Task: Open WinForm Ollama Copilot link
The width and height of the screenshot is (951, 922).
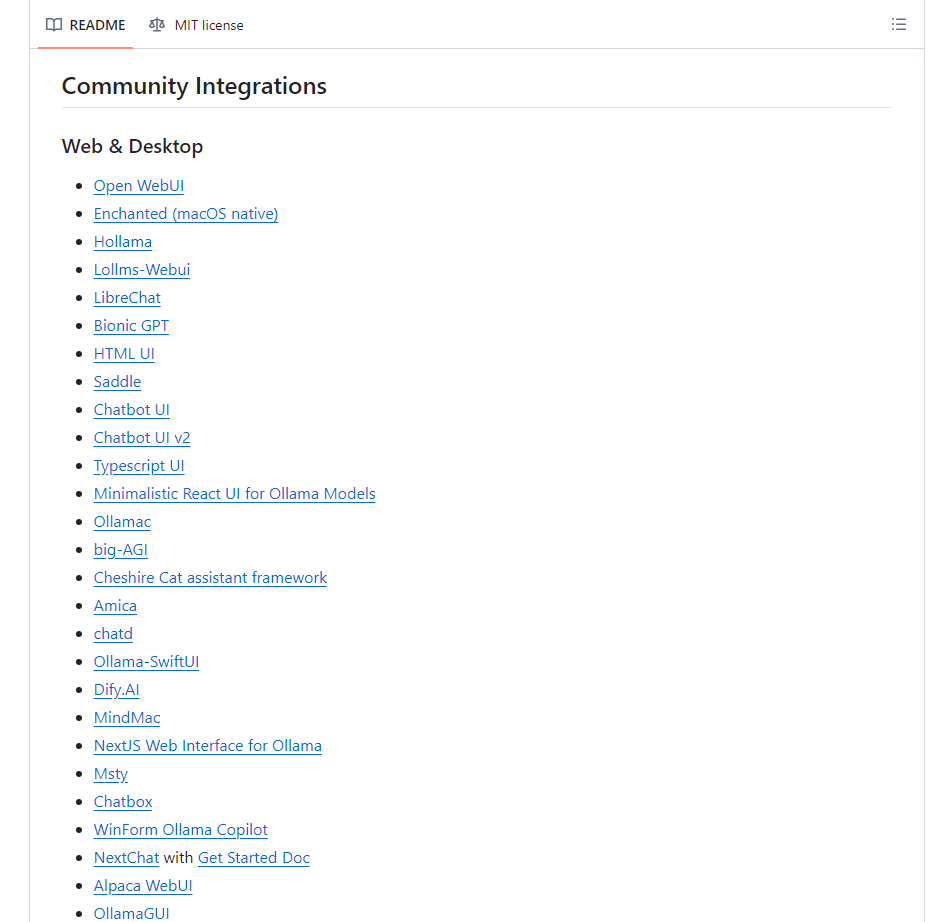Action: pyautogui.click(x=180, y=830)
